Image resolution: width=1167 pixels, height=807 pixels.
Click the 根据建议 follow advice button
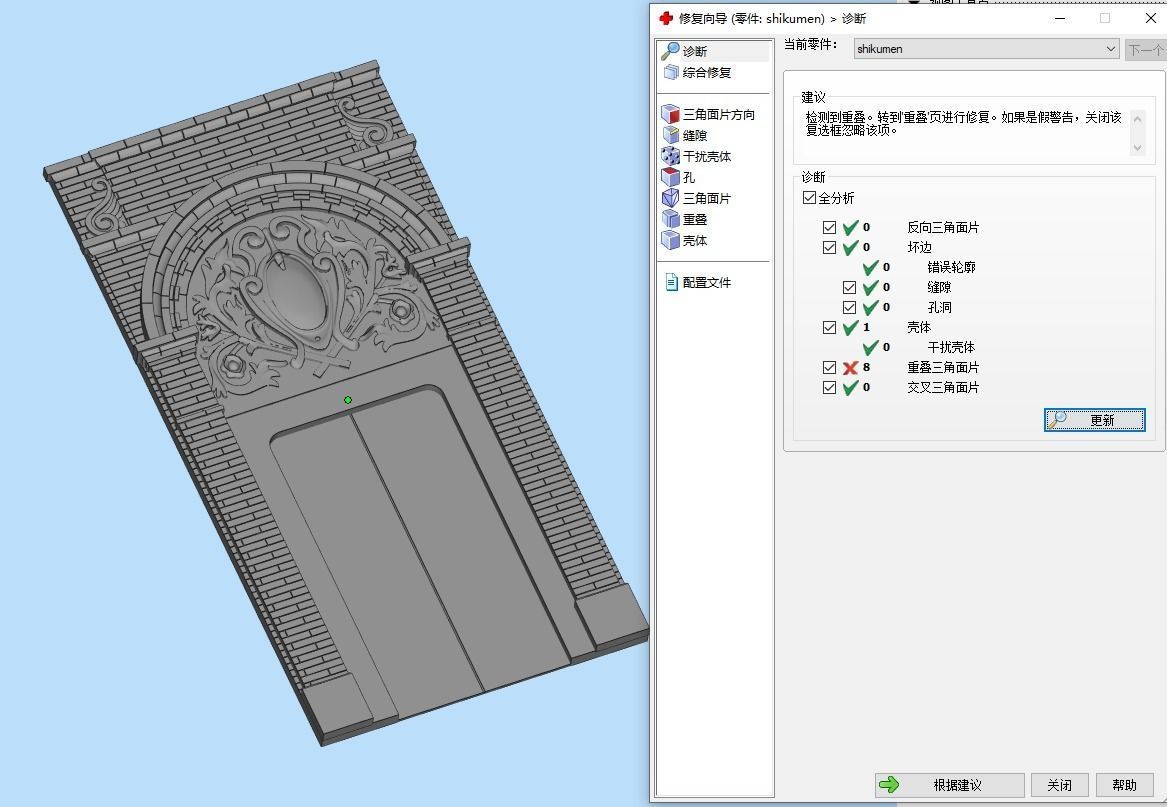(x=950, y=785)
